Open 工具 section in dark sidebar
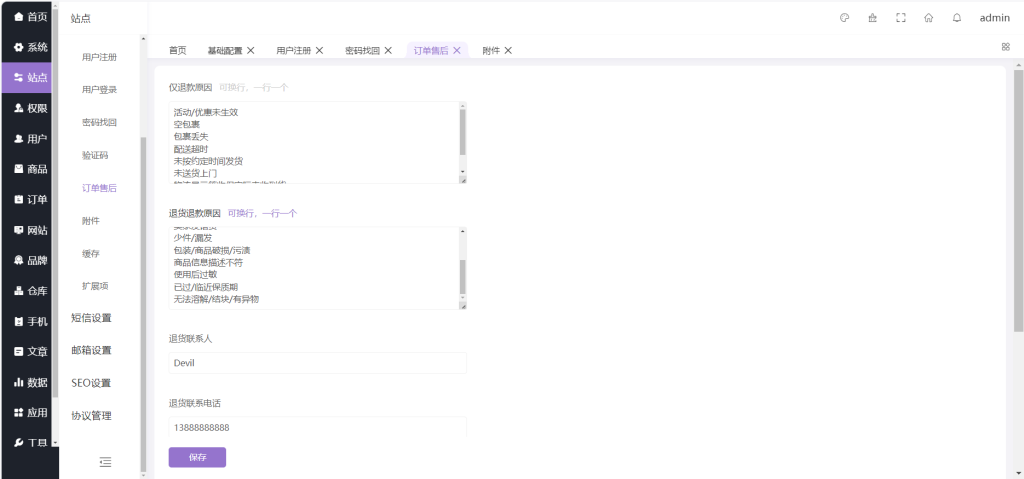This screenshot has width=1024, height=479. point(30,443)
